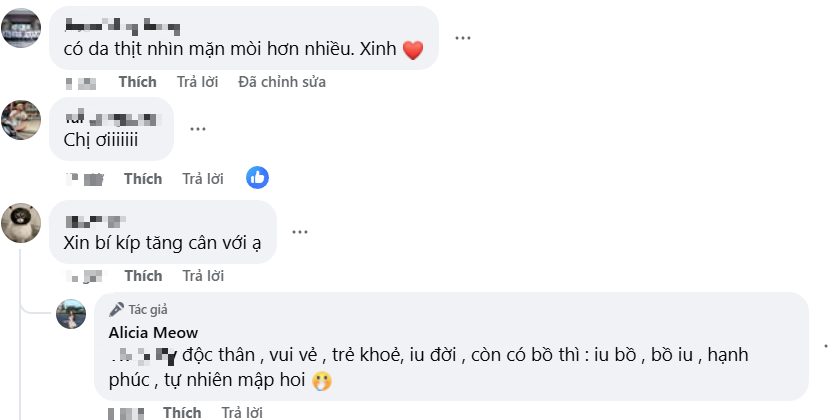The width and height of the screenshot is (830, 420).
Task: Open options menu for "Chị ơiiiiiii" comment
Action: point(198,129)
